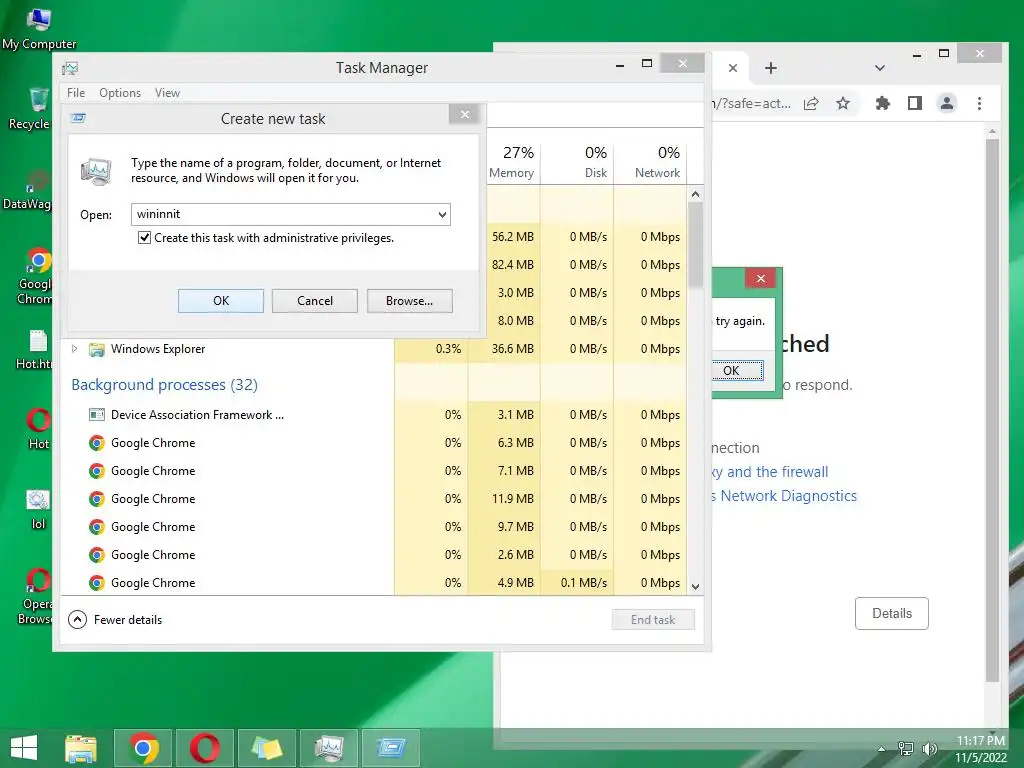This screenshot has width=1024, height=768.
Task: Click the Background processes (32) heading
Action: click(x=165, y=385)
